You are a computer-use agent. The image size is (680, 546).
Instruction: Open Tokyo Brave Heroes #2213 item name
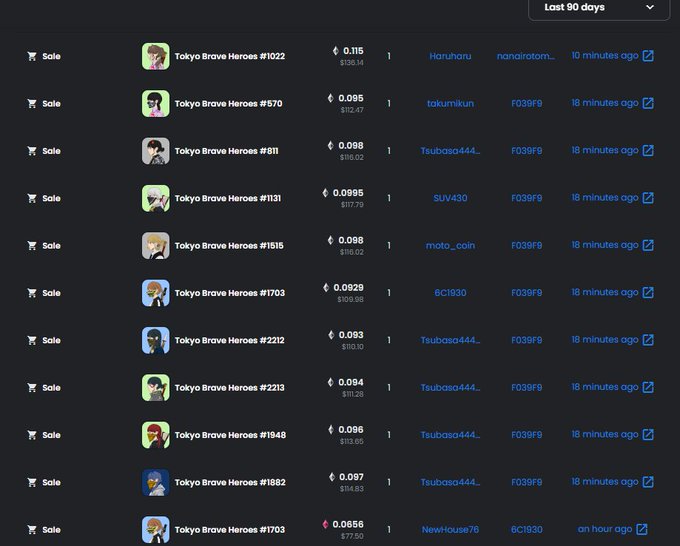pos(229,388)
